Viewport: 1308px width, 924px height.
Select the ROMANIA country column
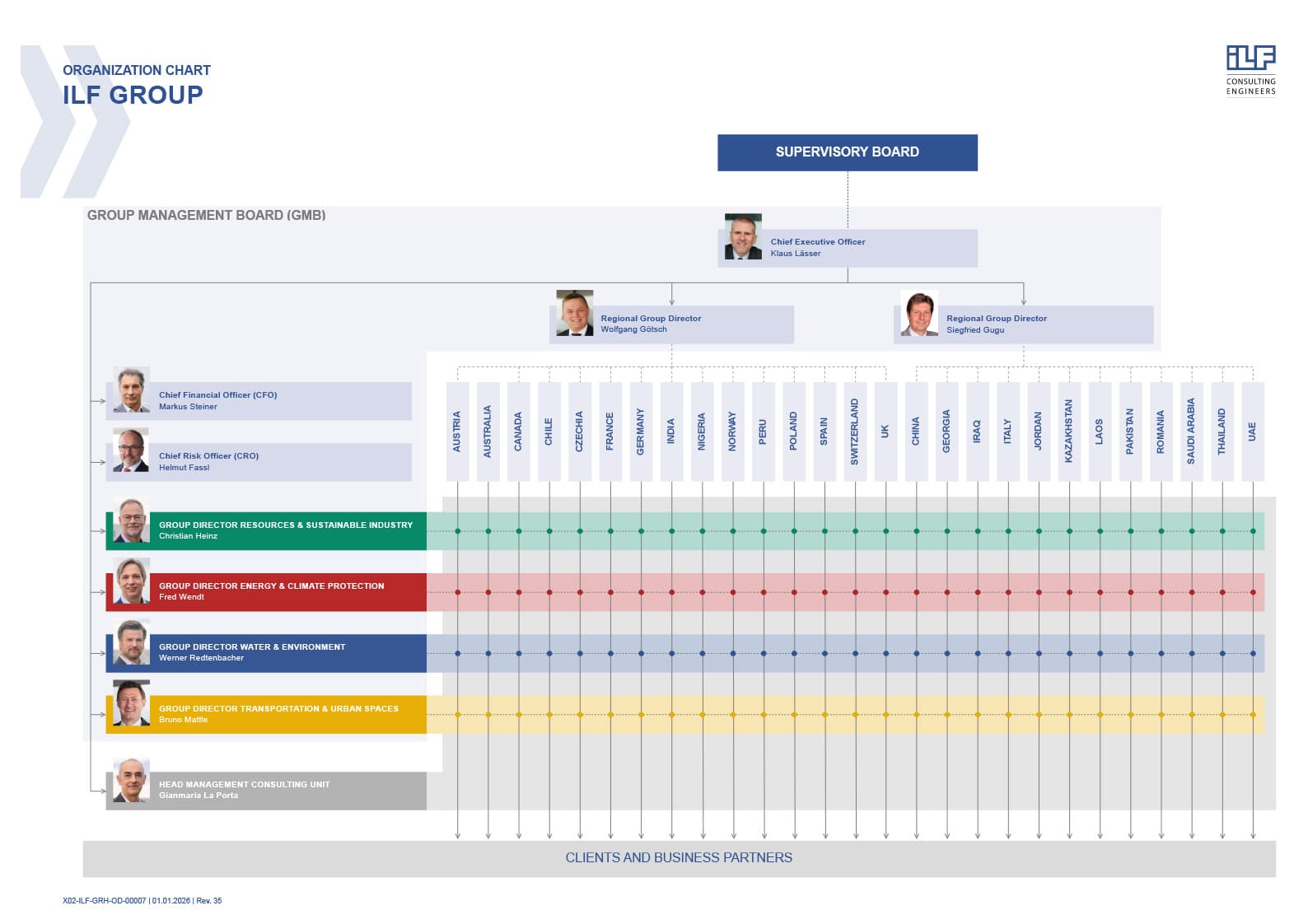(x=1161, y=432)
